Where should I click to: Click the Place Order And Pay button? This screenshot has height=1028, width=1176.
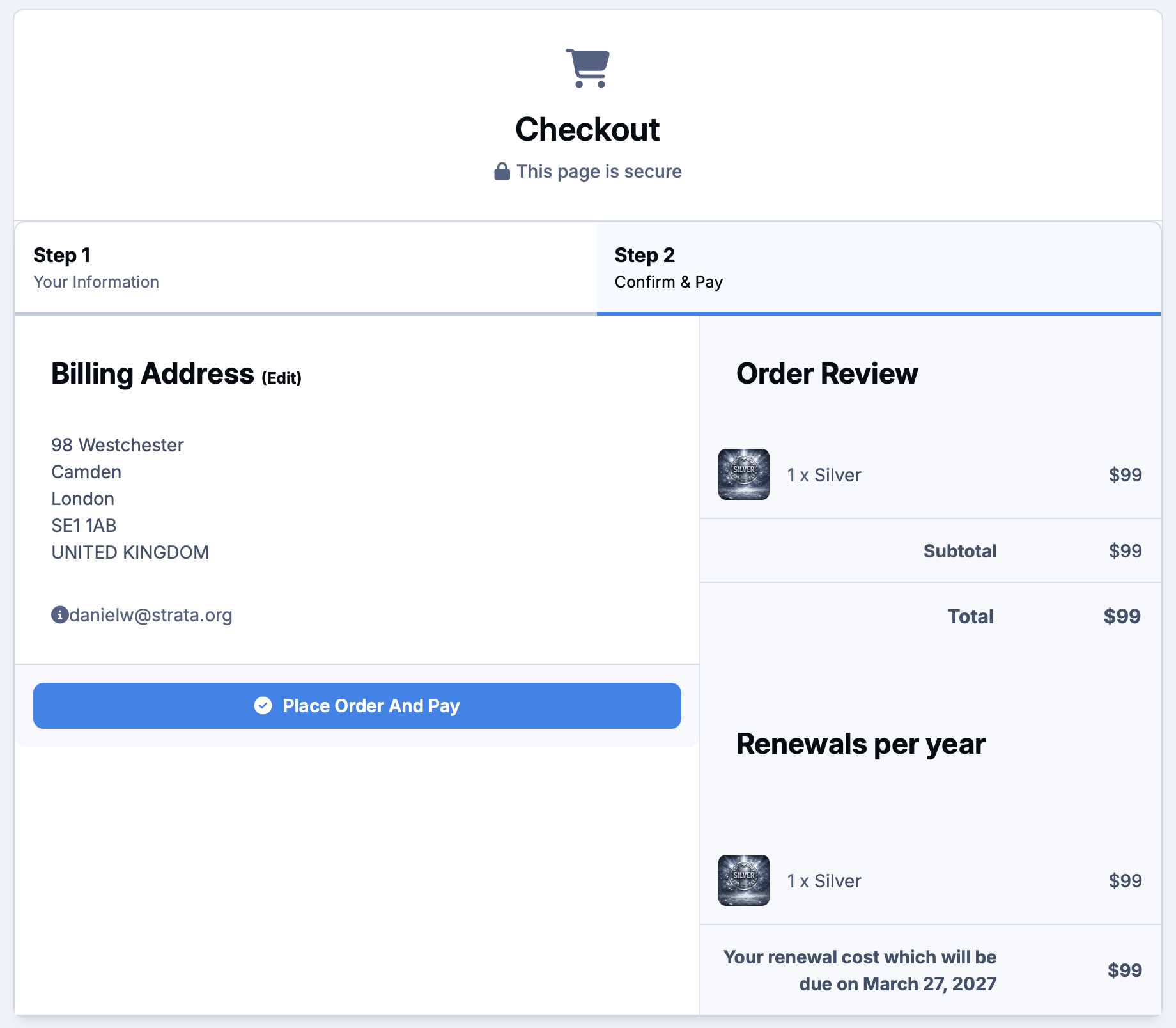(x=357, y=706)
